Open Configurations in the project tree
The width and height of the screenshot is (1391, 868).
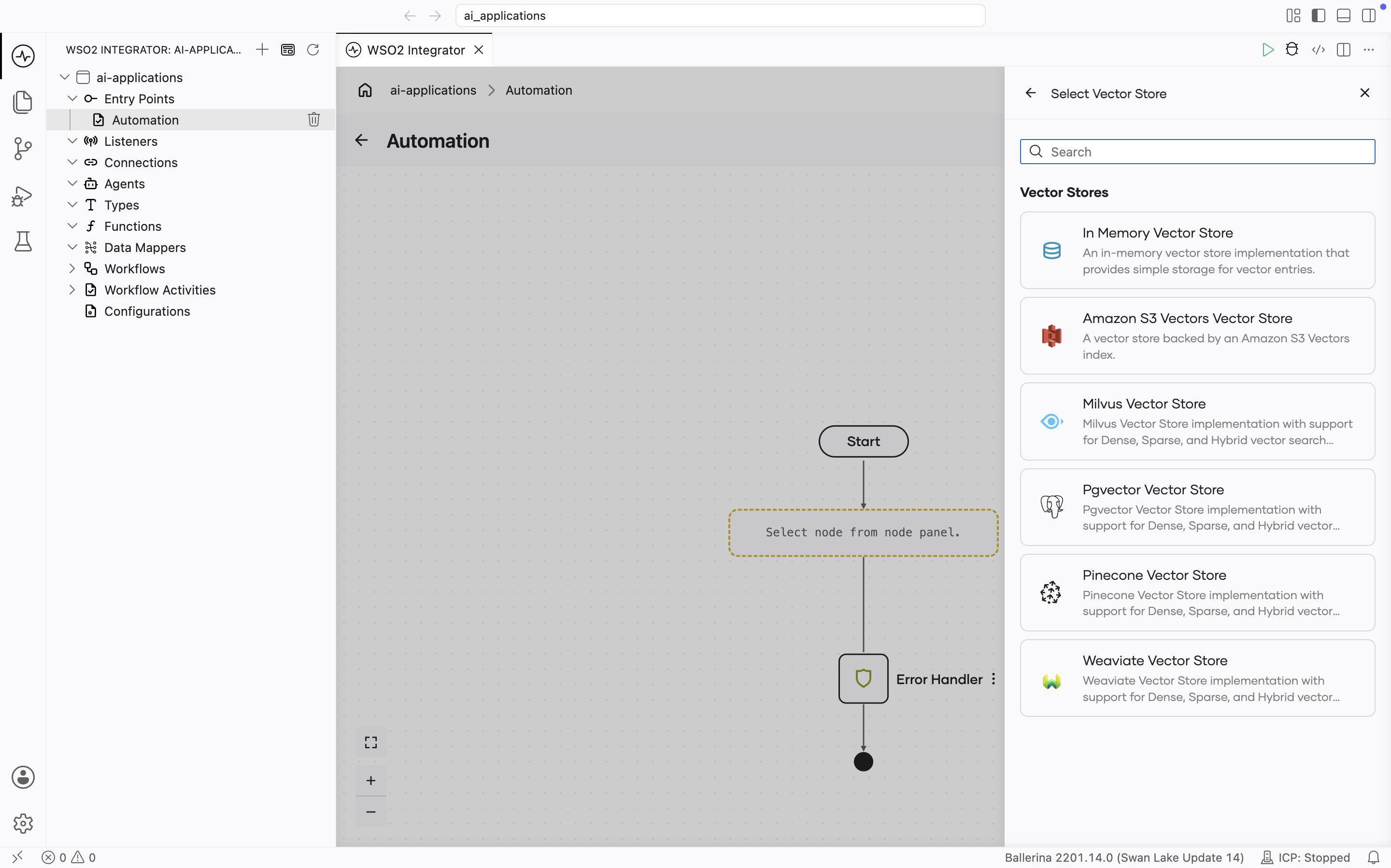147,311
